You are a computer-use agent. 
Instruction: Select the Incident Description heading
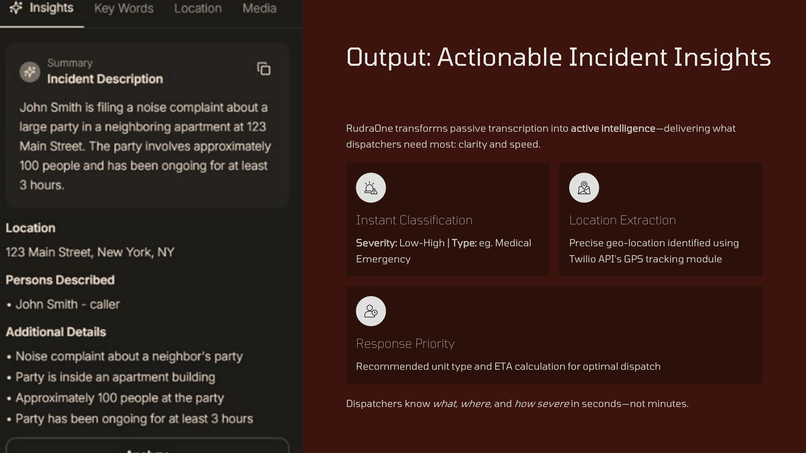coord(105,79)
